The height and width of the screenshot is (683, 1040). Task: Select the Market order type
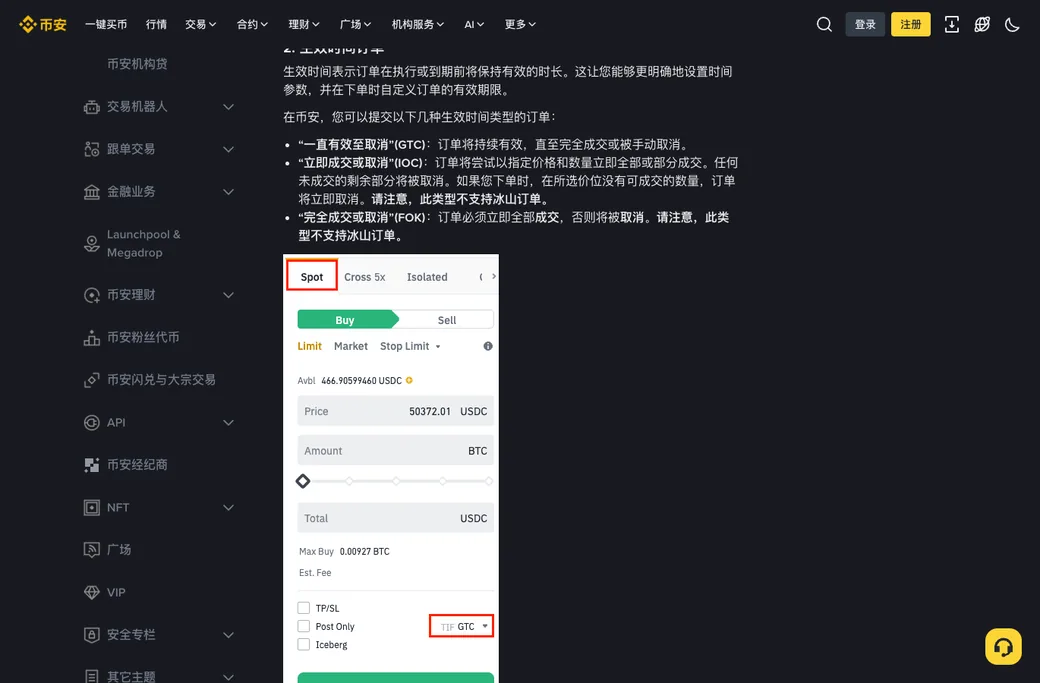click(x=351, y=346)
